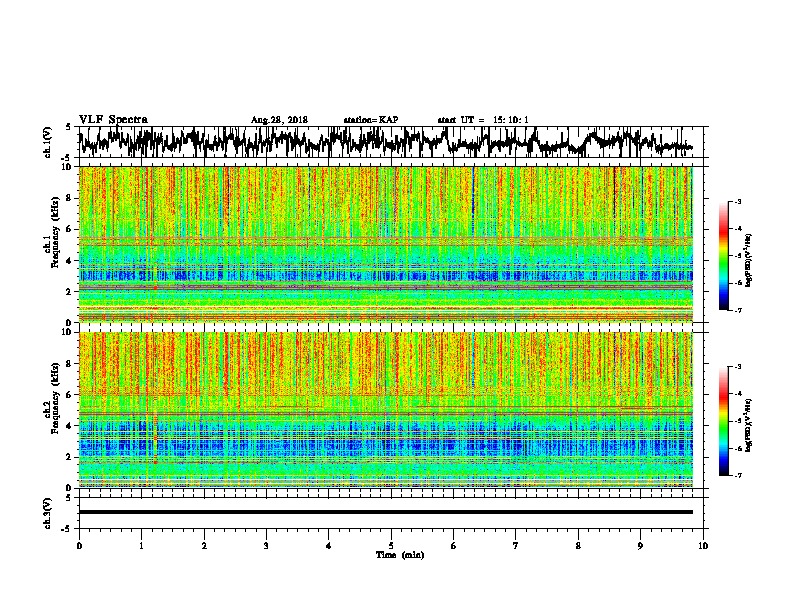Click the "-7" label on ch.1 color bar
This screenshot has width=792, height=612.
coord(738,310)
